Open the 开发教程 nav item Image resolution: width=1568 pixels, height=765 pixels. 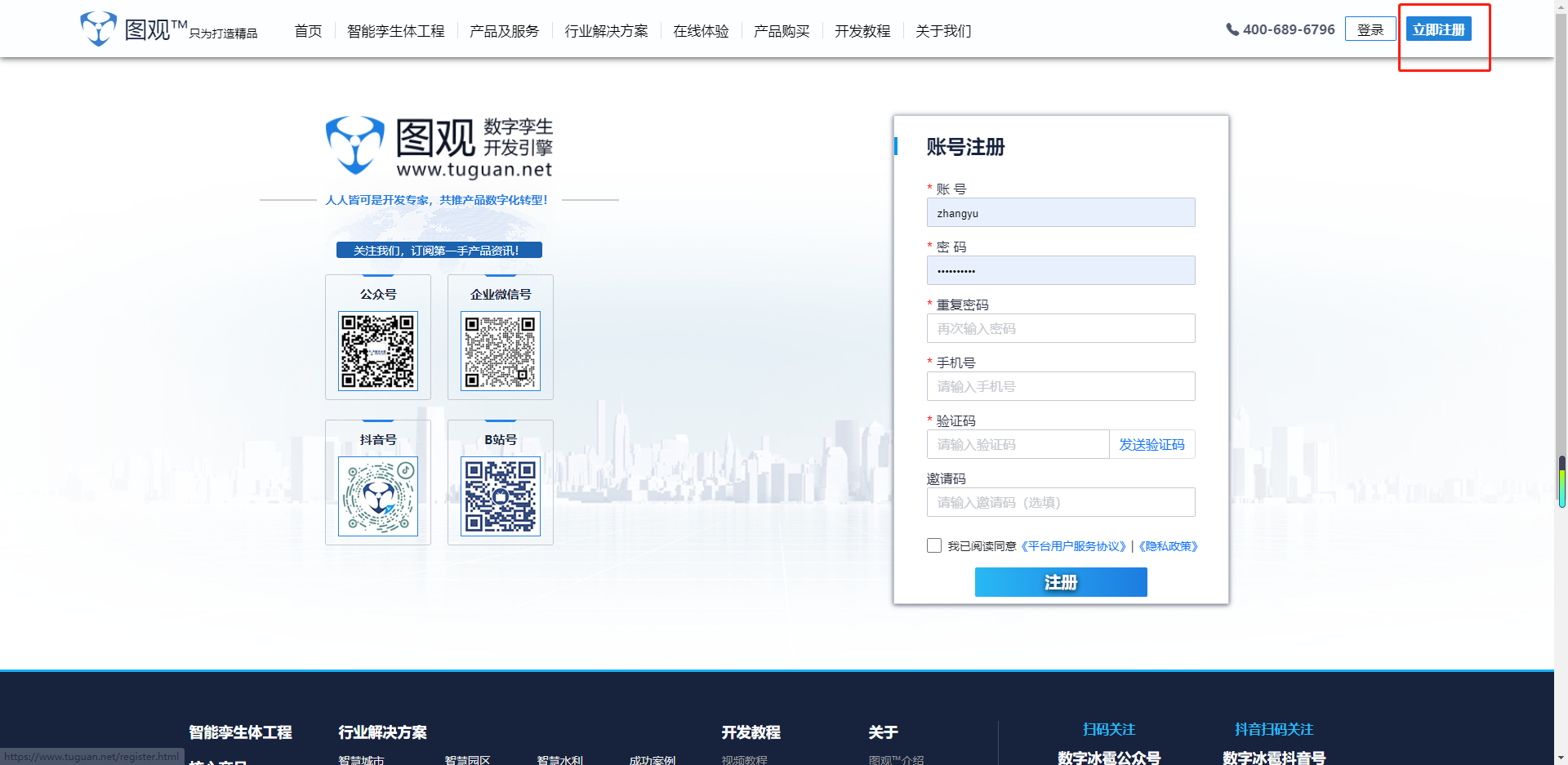point(862,31)
